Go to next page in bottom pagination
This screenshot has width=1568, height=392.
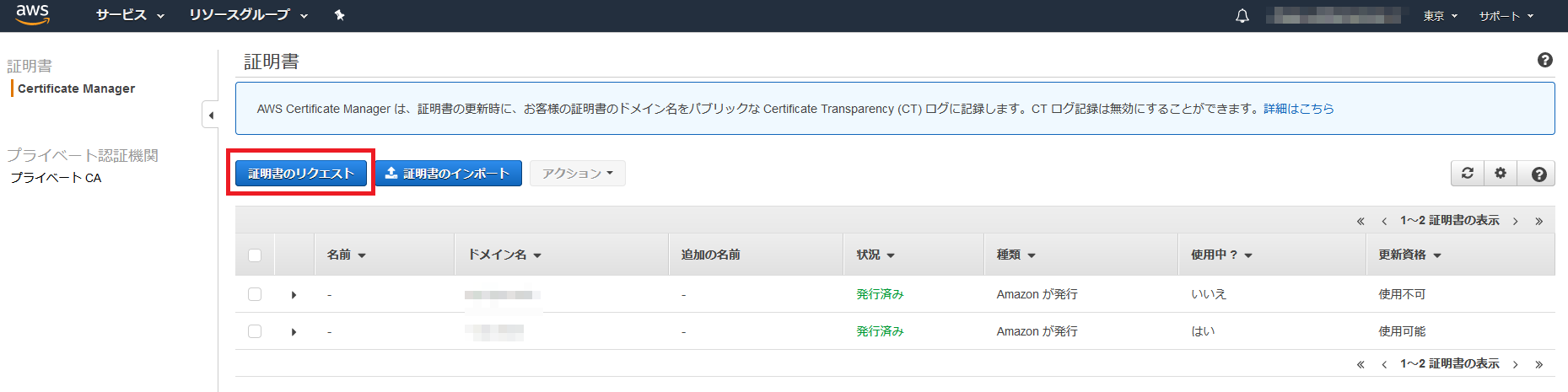[x=1516, y=364]
